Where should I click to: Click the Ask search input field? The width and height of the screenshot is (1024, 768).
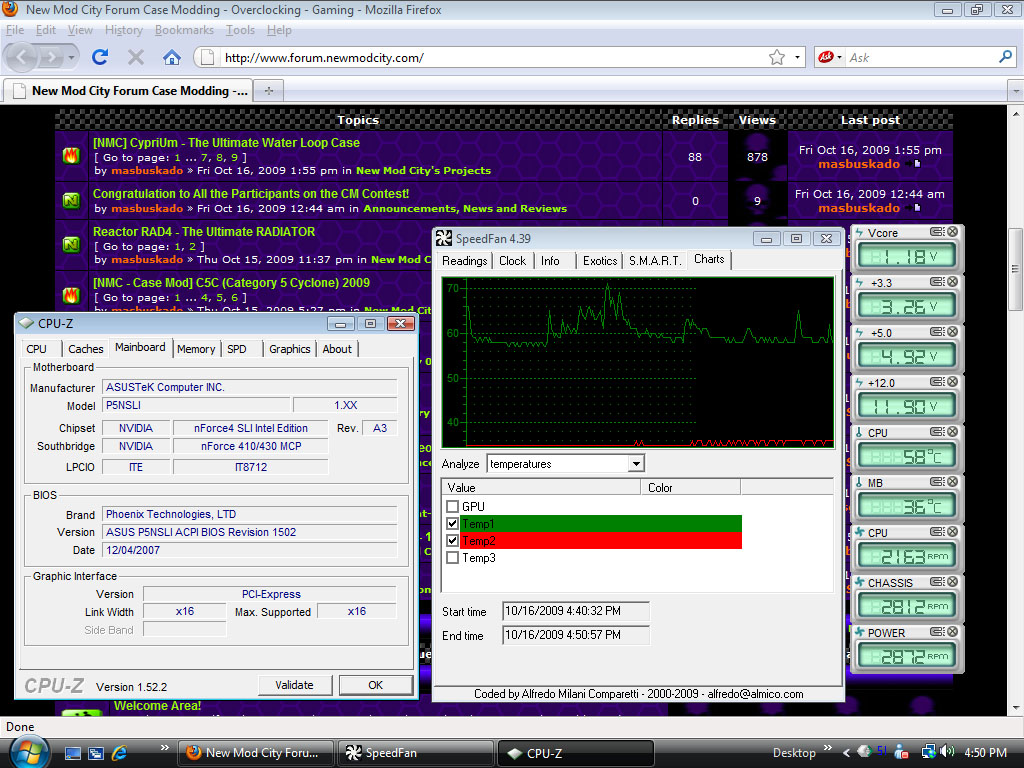tap(921, 57)
